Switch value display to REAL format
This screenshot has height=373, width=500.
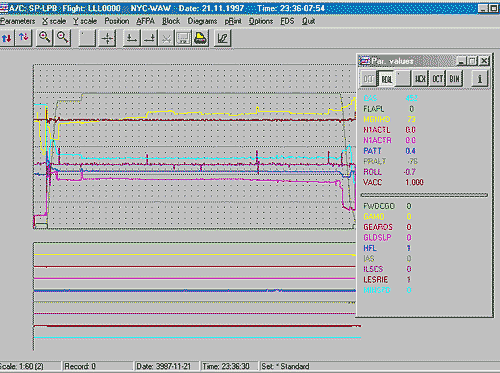386,79
